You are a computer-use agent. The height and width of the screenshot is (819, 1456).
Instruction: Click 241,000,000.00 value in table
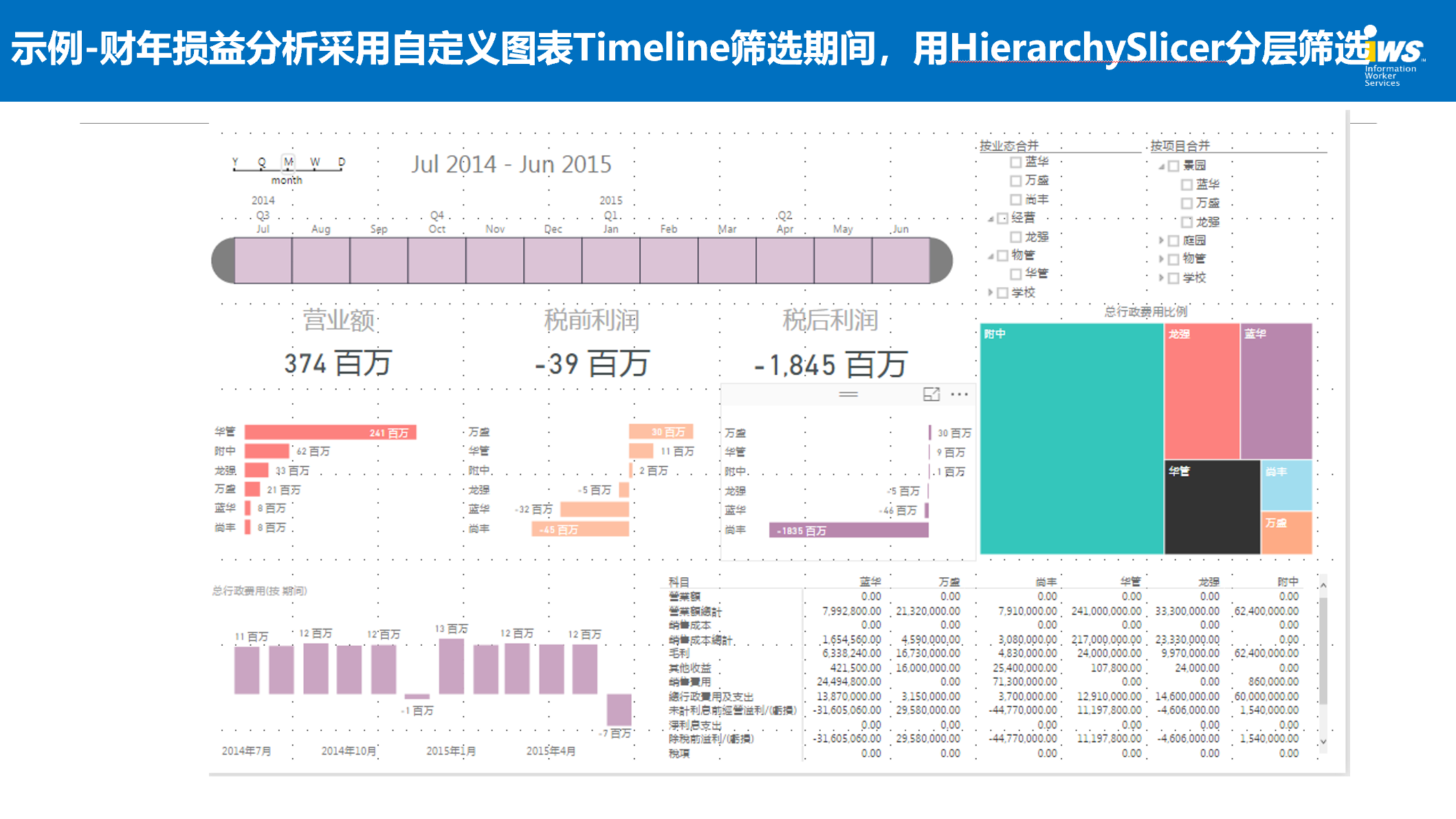(1106, 611)
